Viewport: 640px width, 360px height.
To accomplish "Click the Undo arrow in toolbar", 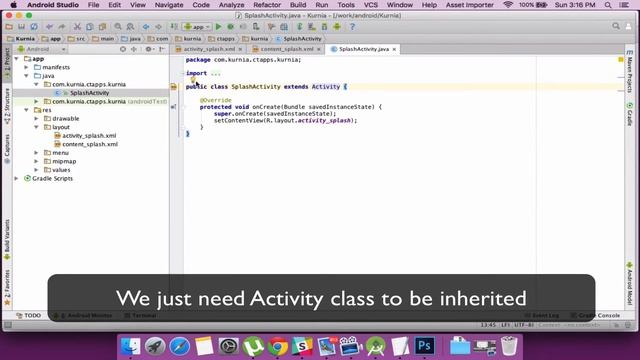I will pyautogui.click(x=49, y=27).
